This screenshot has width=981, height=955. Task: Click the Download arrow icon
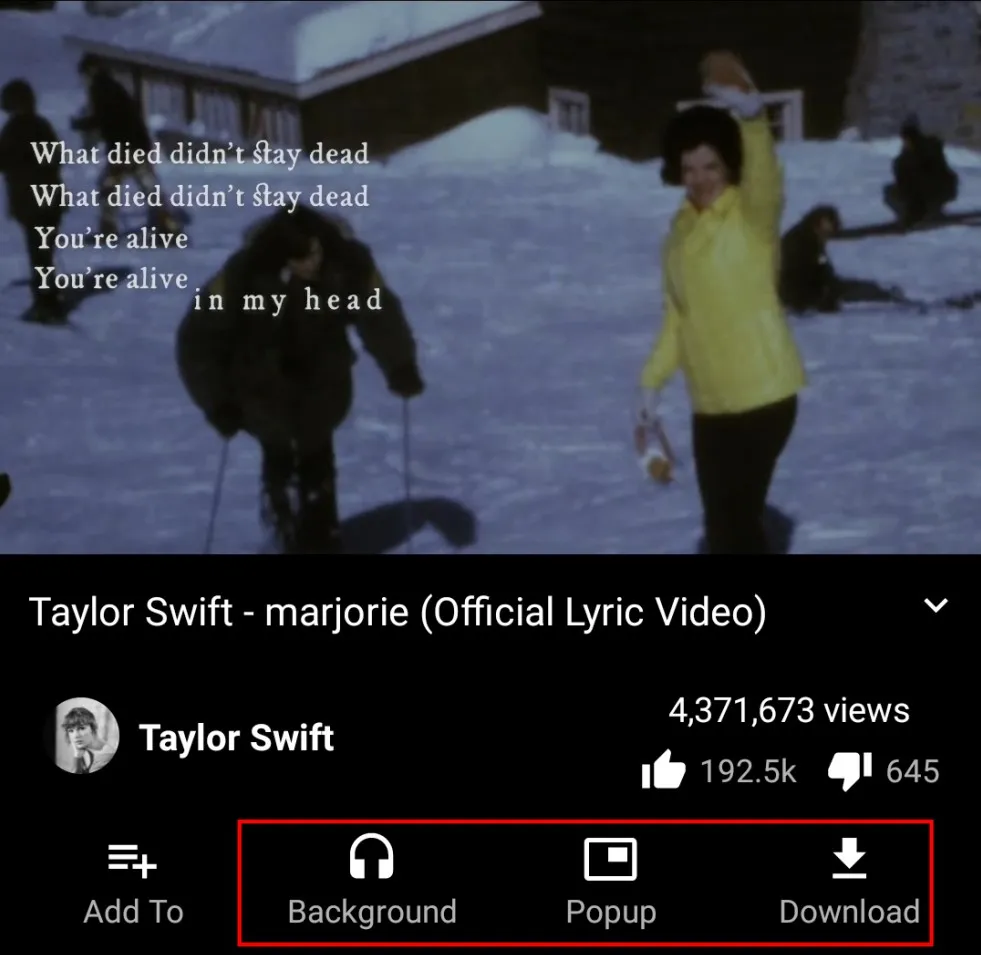click(x=849, y=858)
